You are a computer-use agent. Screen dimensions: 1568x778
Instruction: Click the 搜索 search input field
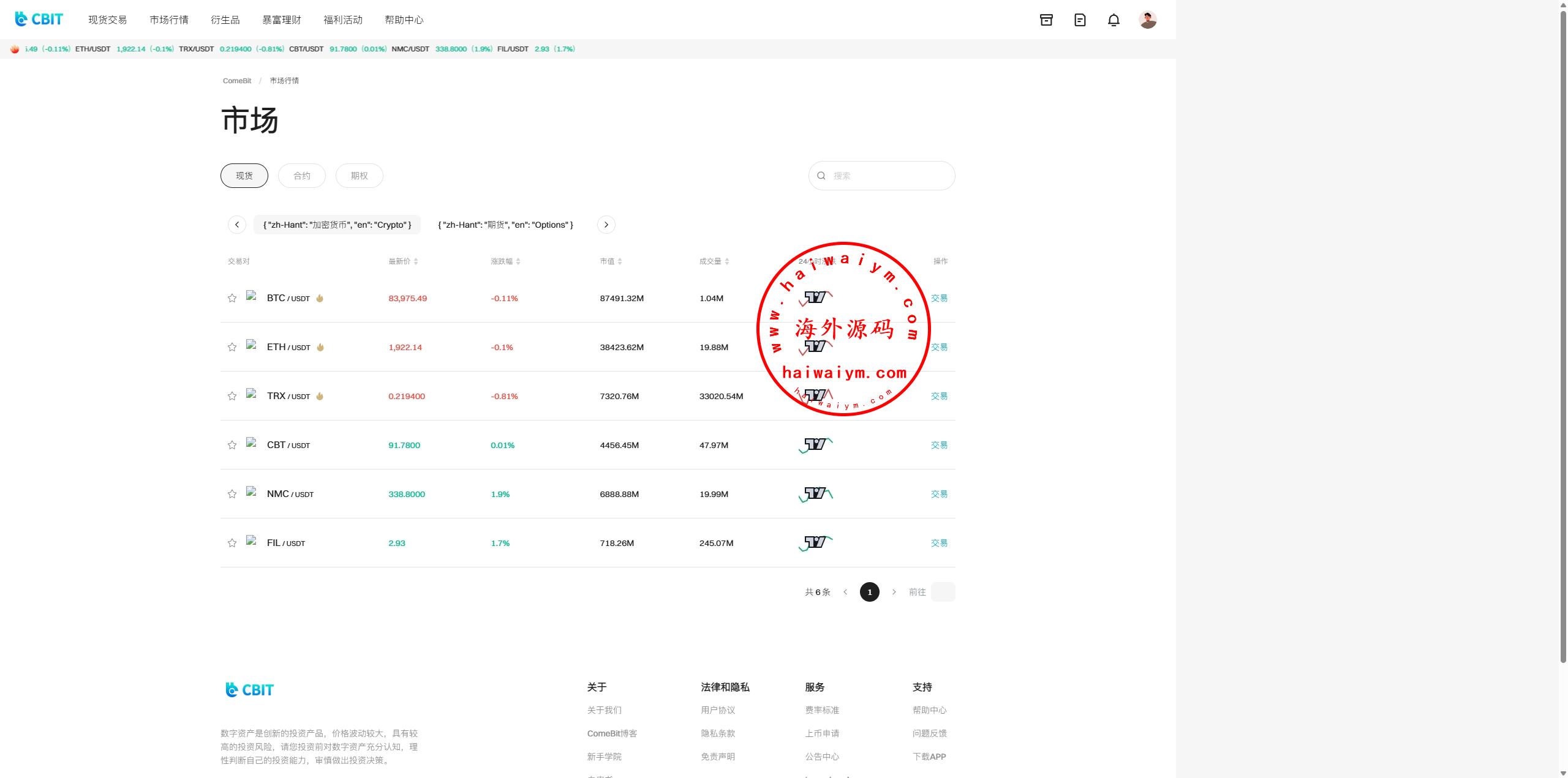[888, 176]
